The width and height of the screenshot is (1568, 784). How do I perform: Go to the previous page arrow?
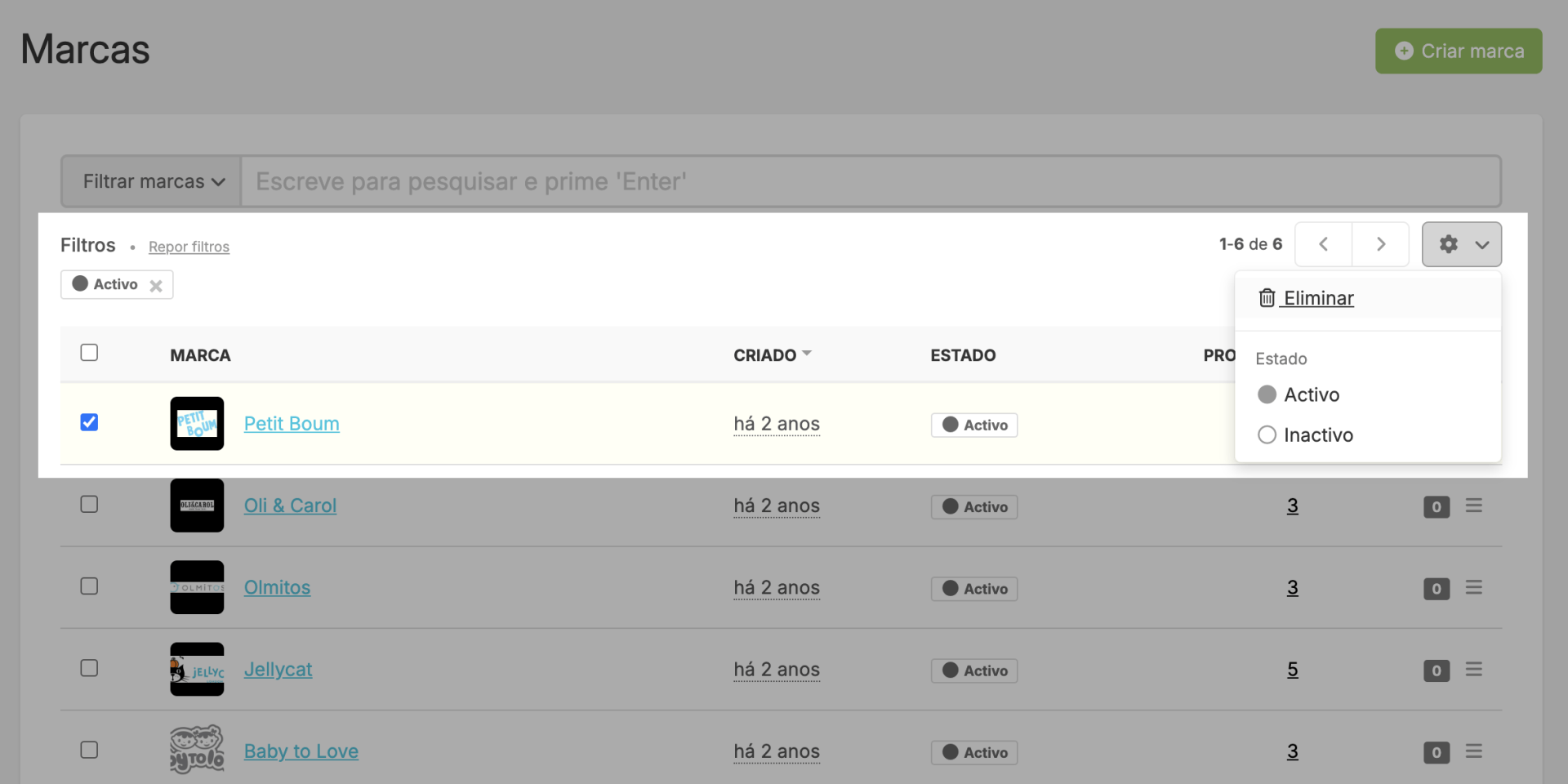[1323, 244]
